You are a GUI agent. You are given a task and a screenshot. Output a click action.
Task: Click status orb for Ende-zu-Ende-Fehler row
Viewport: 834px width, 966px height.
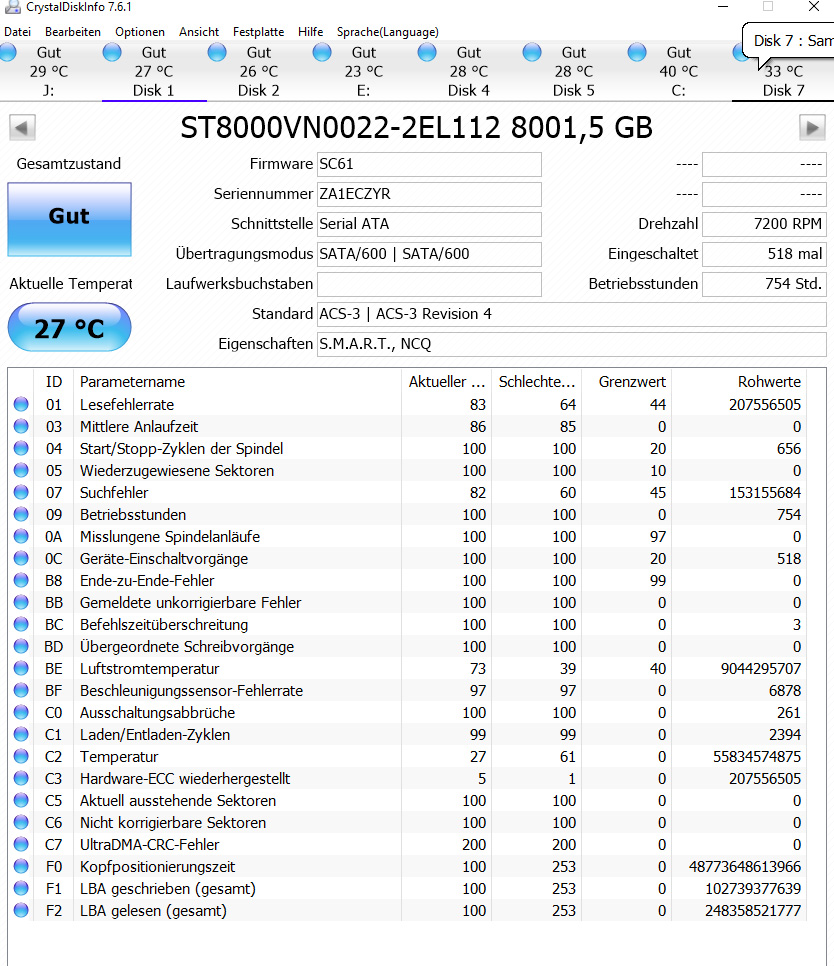[x=21, y=580]
